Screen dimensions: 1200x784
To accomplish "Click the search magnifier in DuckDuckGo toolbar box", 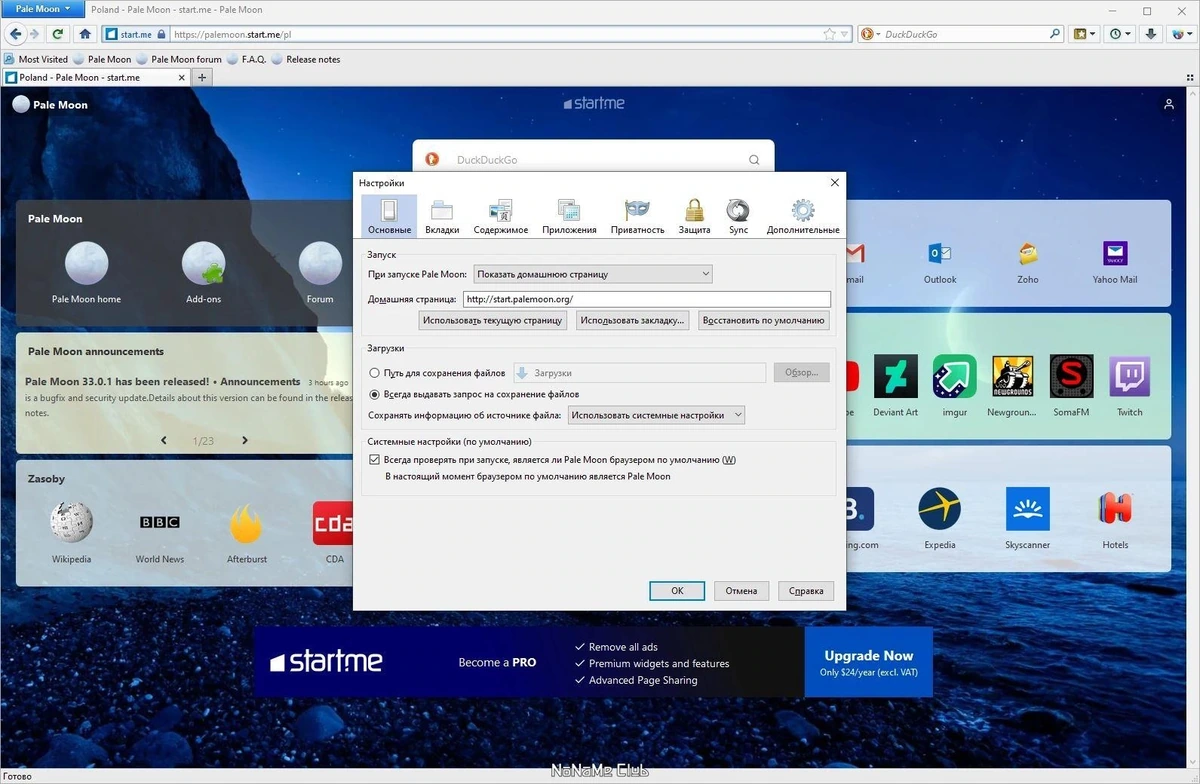I will point(1055,34).
